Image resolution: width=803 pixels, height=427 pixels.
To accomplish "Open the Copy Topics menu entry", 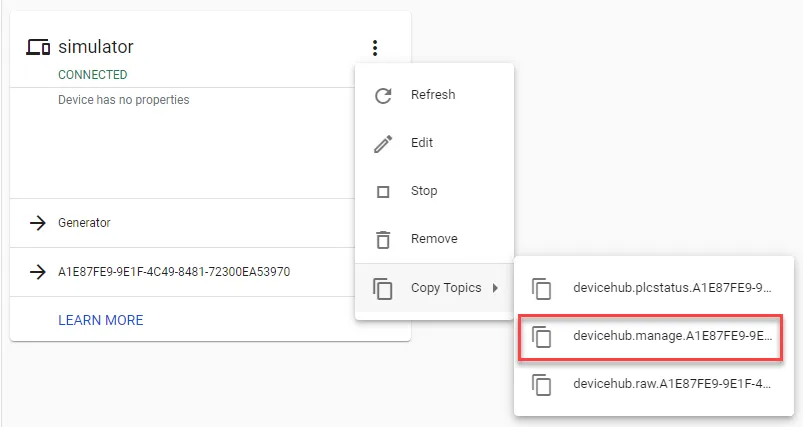I will (434, 288).
